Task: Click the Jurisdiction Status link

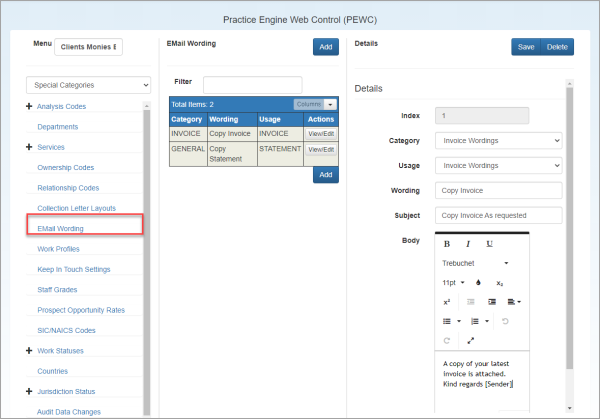Action: (66, 391)
